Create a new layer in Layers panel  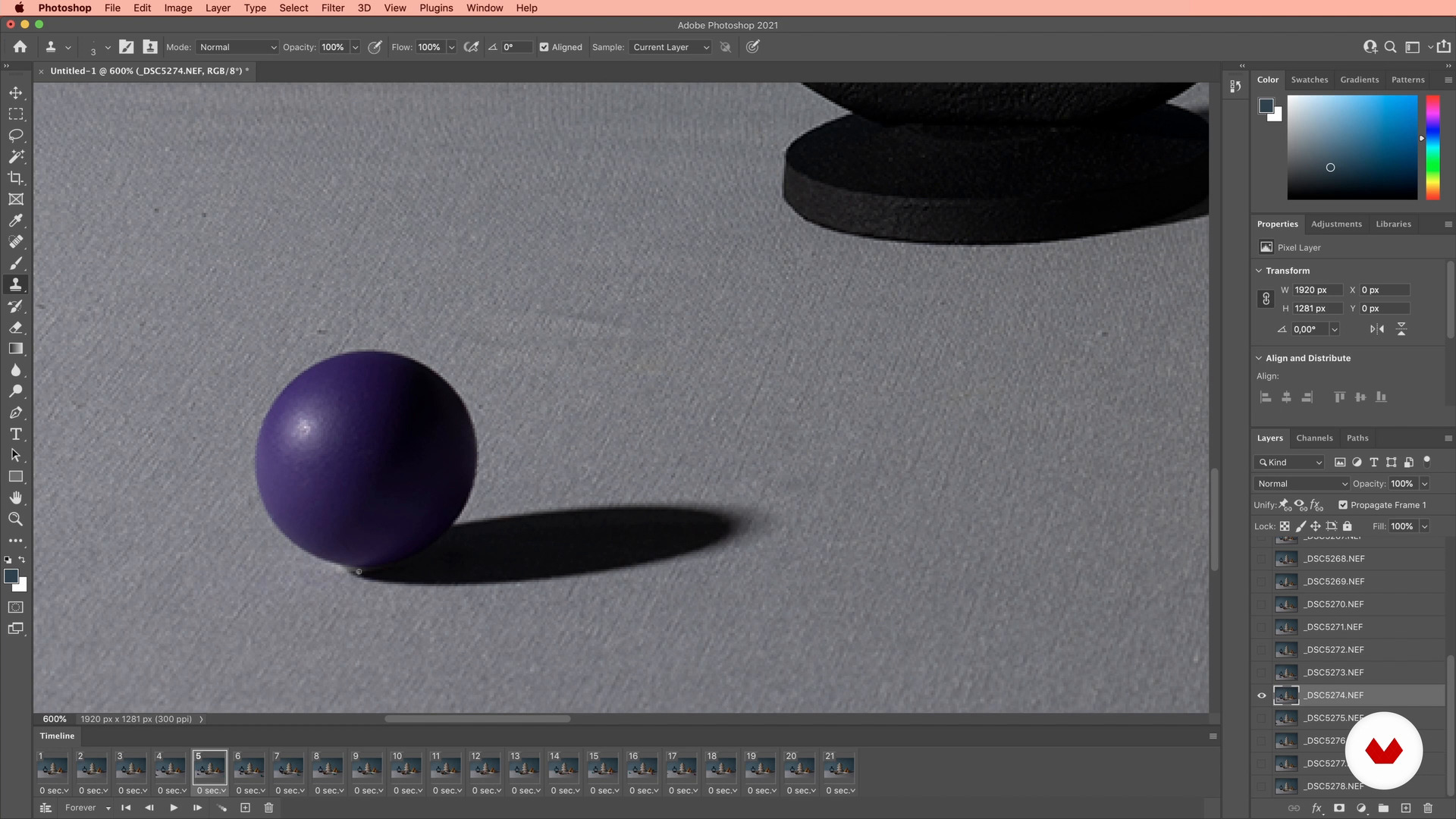click(1405, 808)
